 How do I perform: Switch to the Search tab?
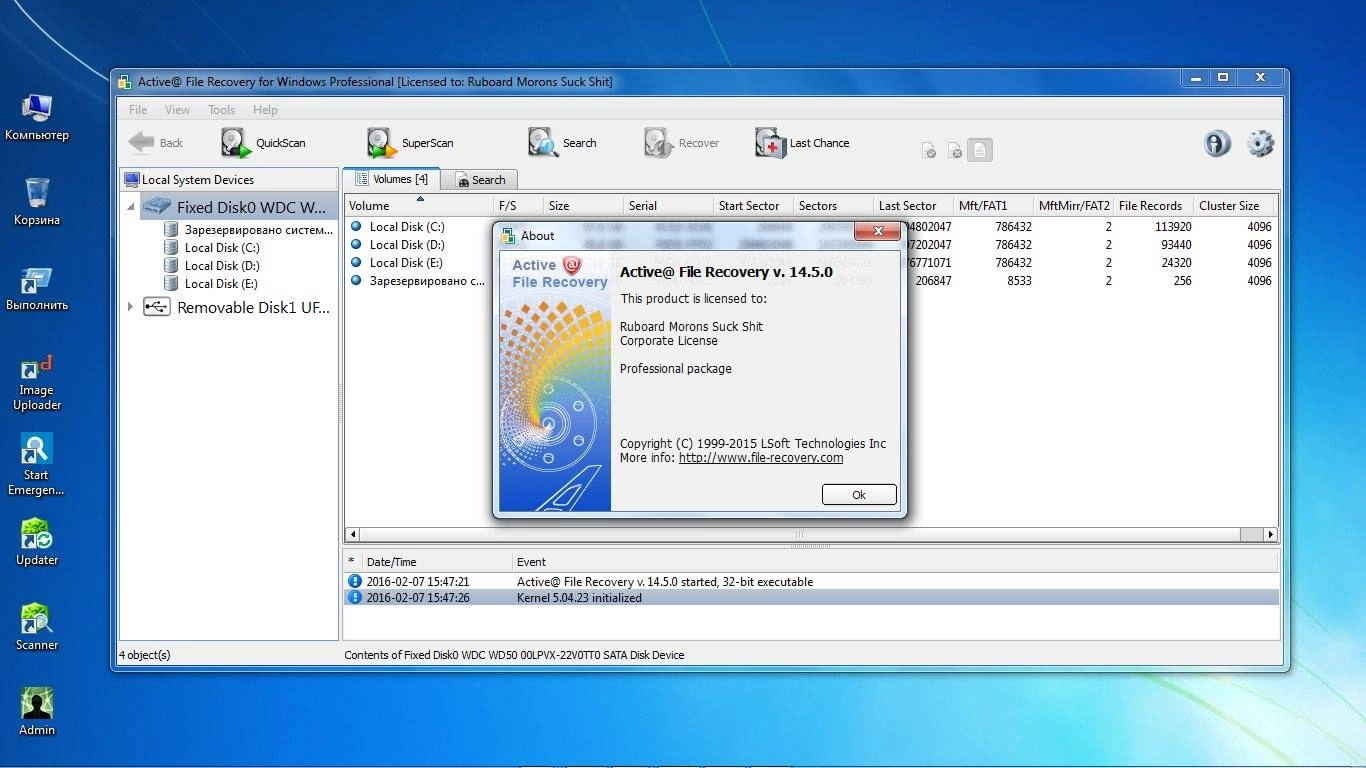pyautogui.click(x=480, y=180)
